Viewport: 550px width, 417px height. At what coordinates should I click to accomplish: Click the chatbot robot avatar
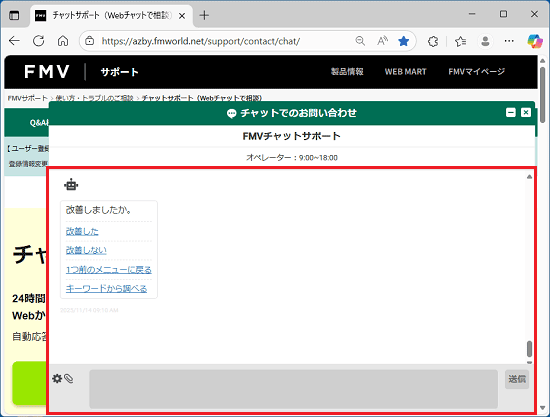pos(71,184)
